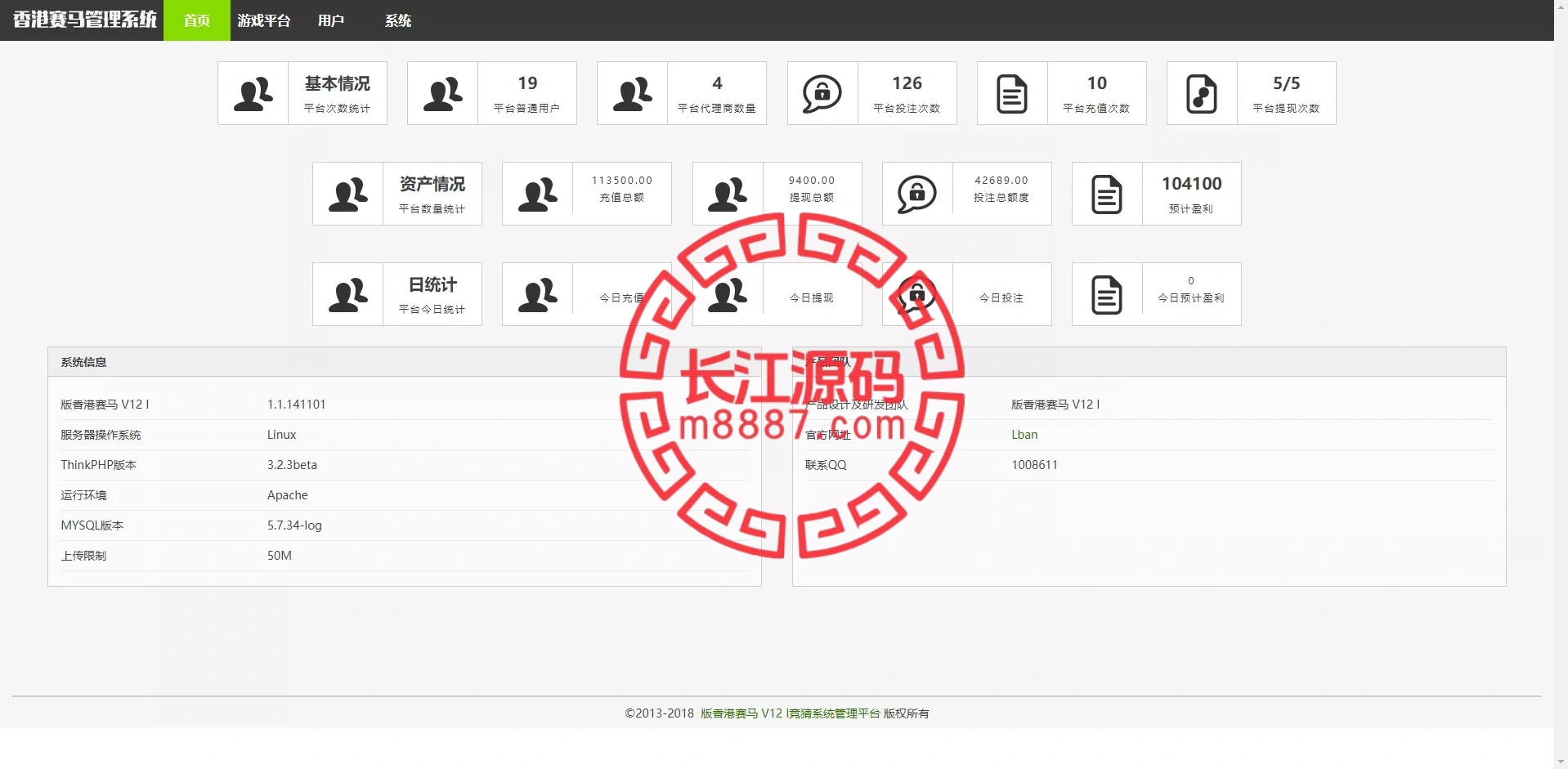
Task: Select the 今日投注 label
Action: (x=1001, y=298)
